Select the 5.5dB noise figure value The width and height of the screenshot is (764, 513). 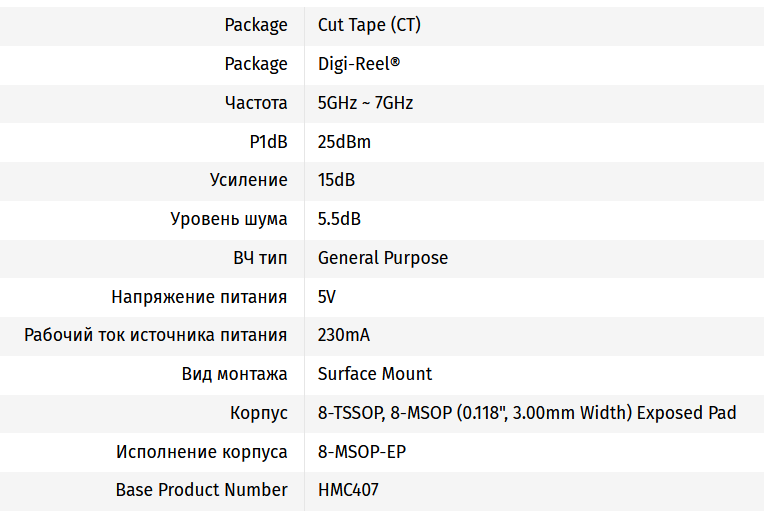(340, 219)
